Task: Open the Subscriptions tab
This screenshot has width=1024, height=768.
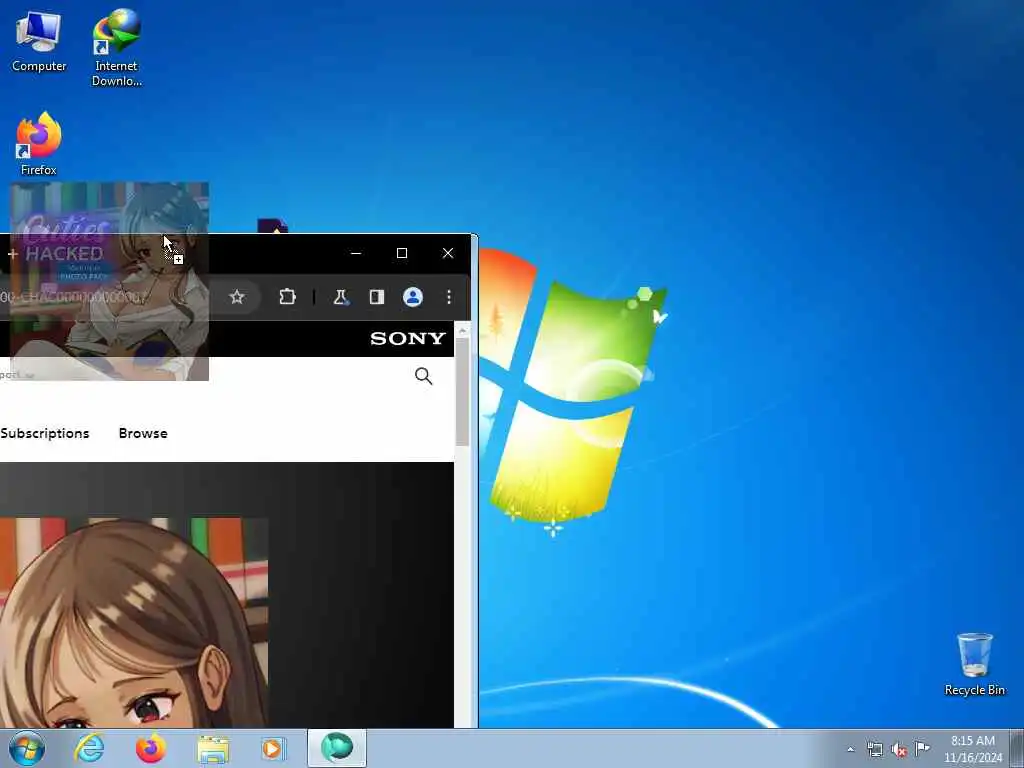Action: point(44,433)
